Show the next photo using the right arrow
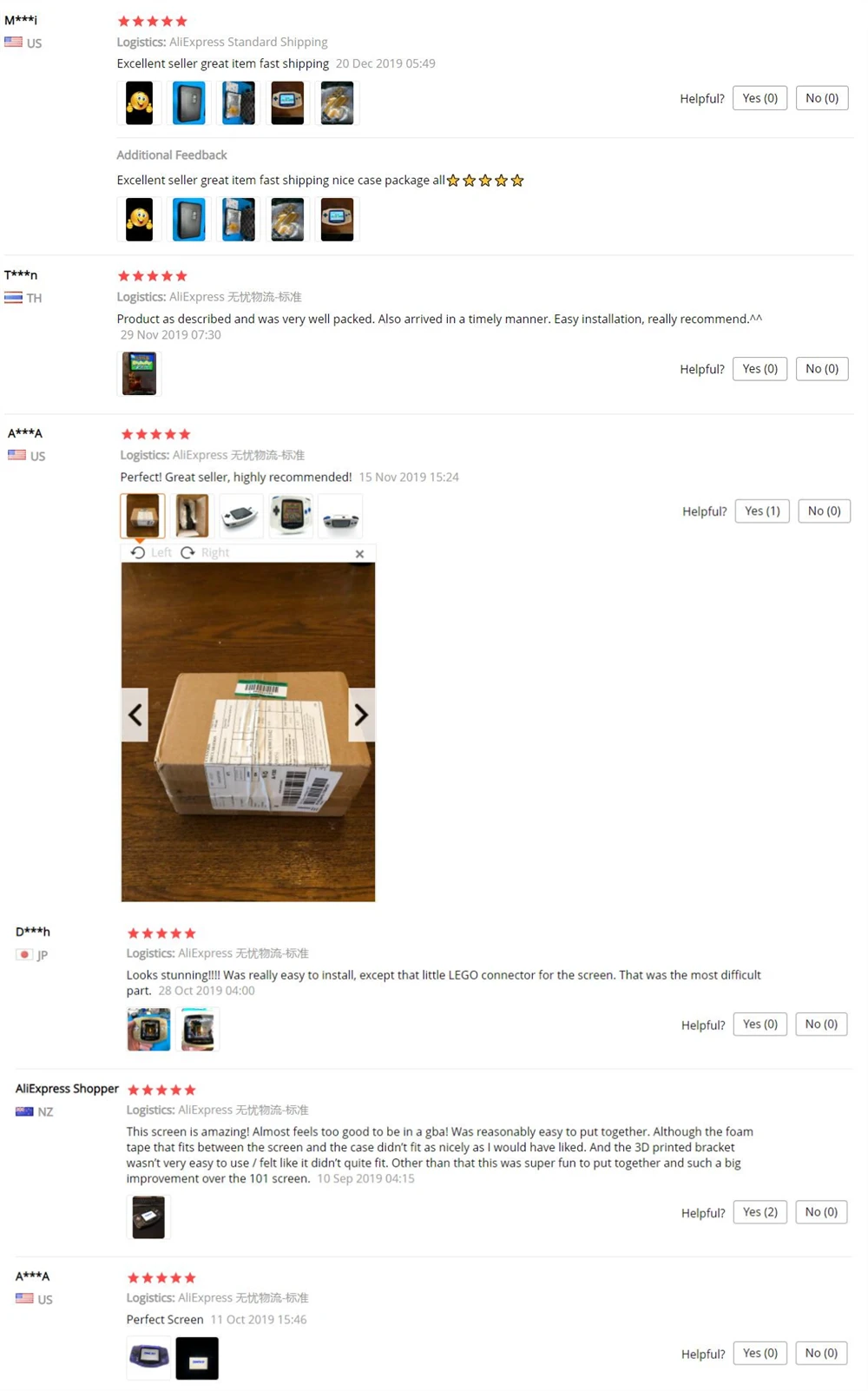Image resolution: width=868 pixels, height=1391 pixels. tap(361, 715)
